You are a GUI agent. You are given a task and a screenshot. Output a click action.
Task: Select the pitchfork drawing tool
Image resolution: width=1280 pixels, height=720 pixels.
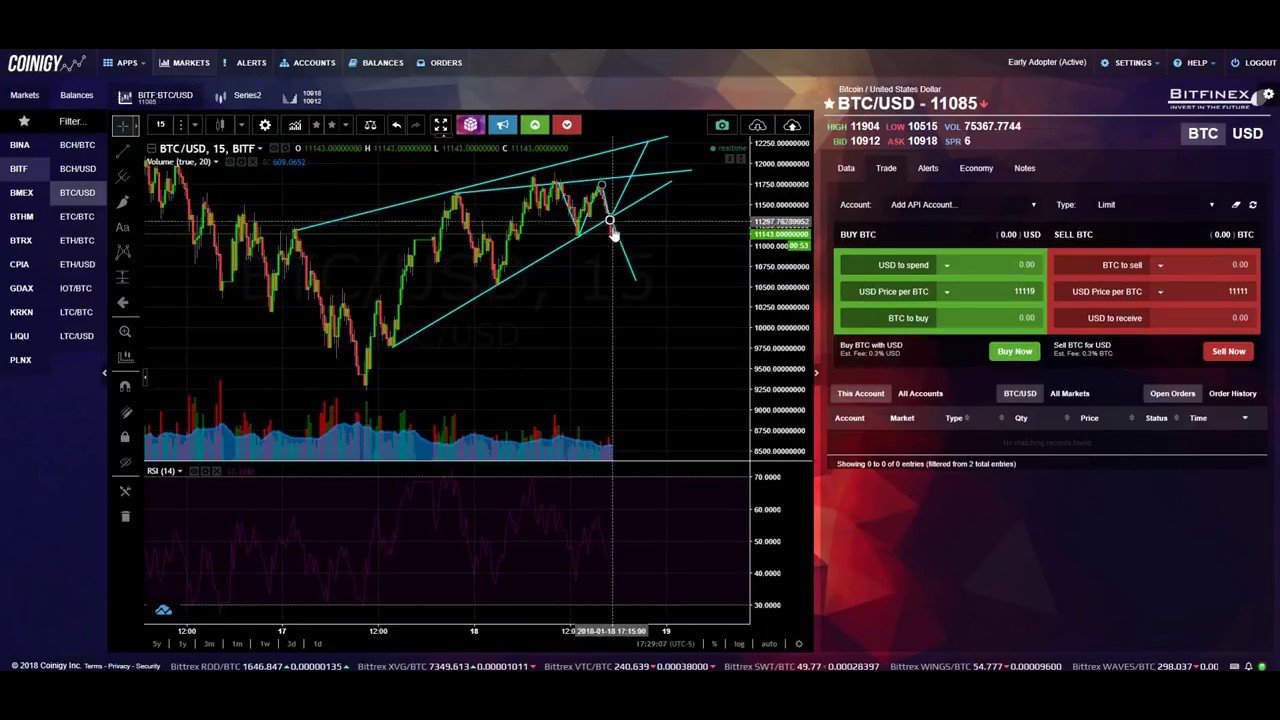pos(123,176)
